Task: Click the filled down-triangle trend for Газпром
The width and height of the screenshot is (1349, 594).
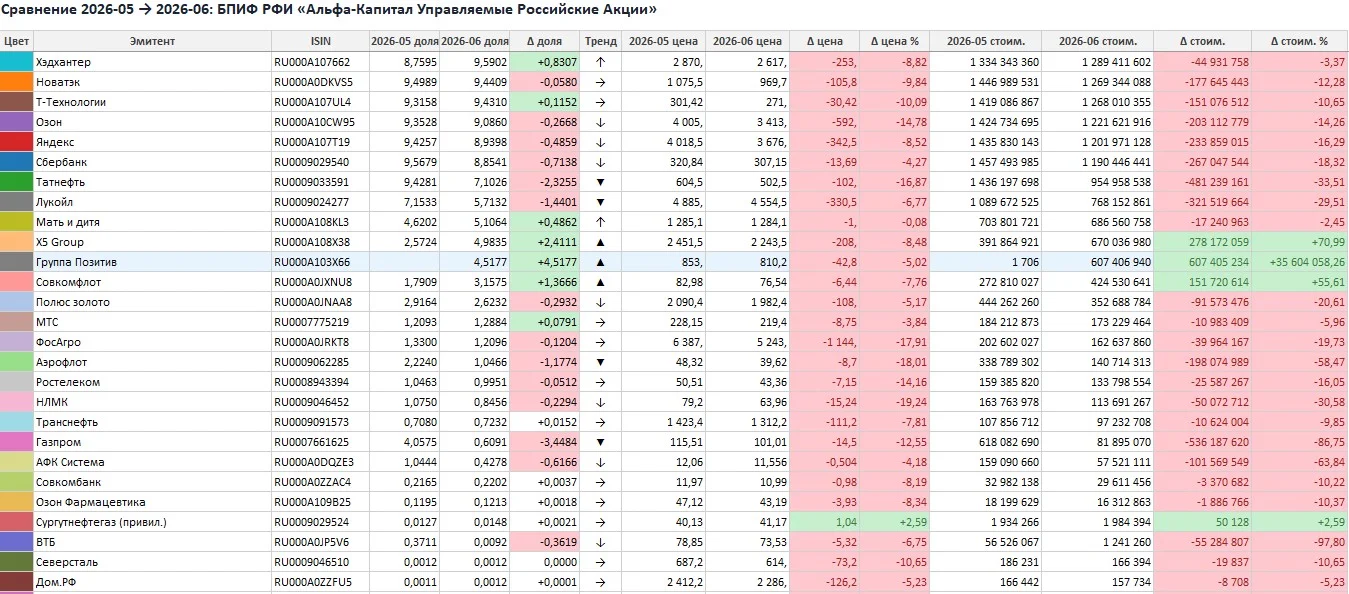Action: click(601, 442)
